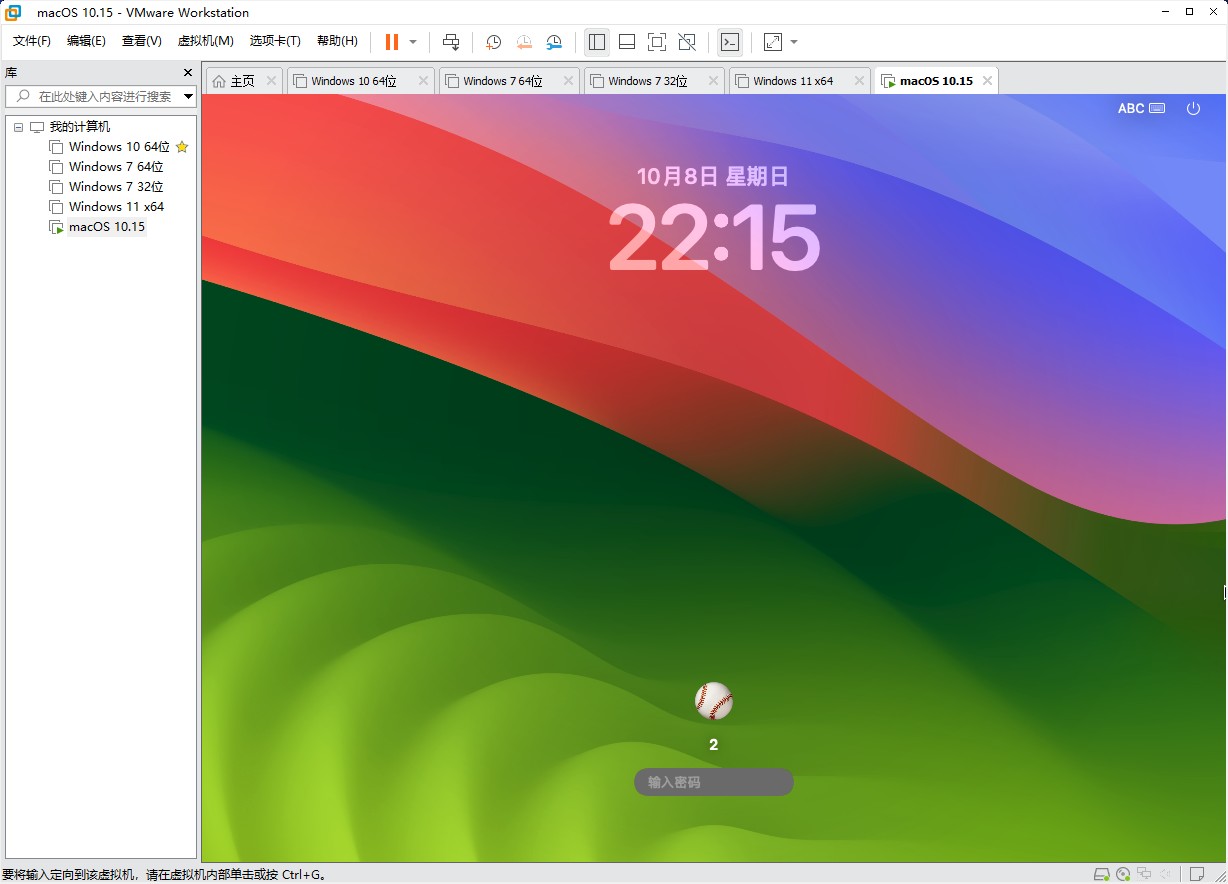Collapse the 我的计算机 tree node
The width and height of the screenshot is (1228, 884).
pos(16,126)
